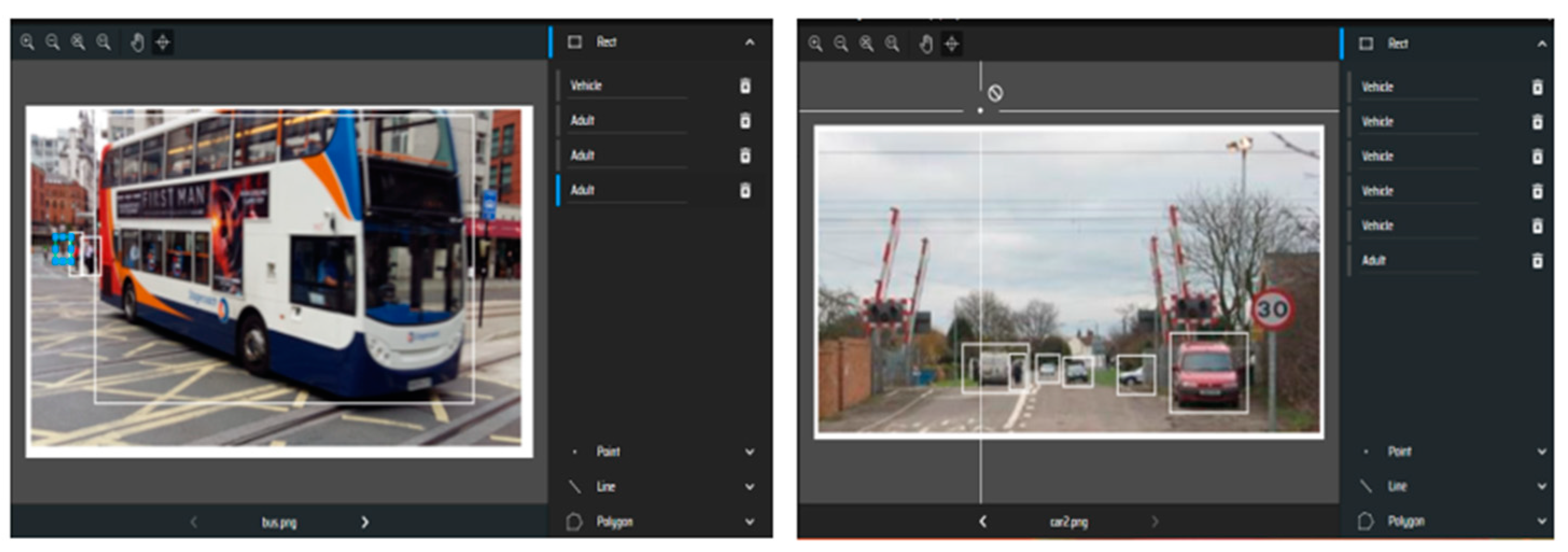Delete the highlighted Adult label via trash icon

point(745,190)
